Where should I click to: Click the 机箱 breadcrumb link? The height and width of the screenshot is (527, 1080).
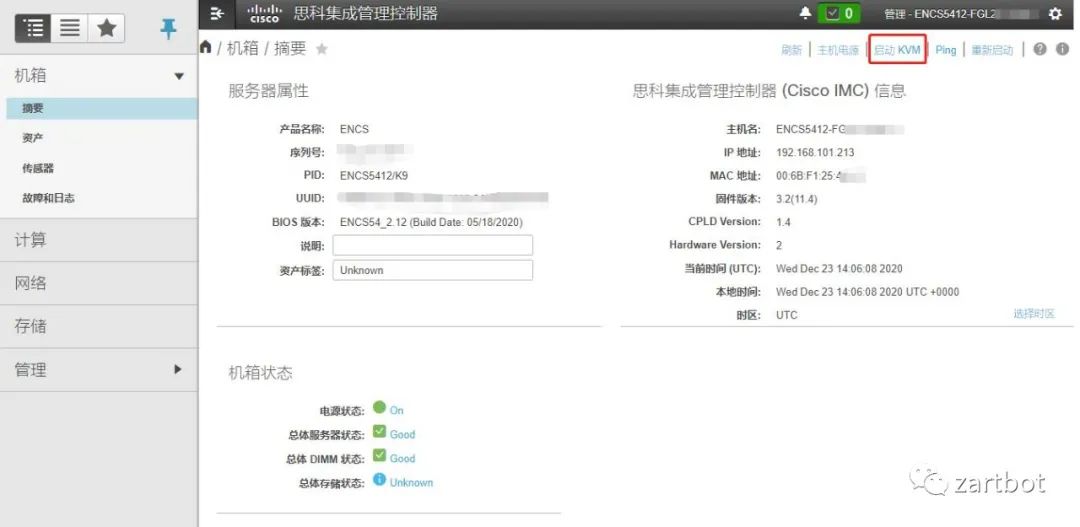242,48
